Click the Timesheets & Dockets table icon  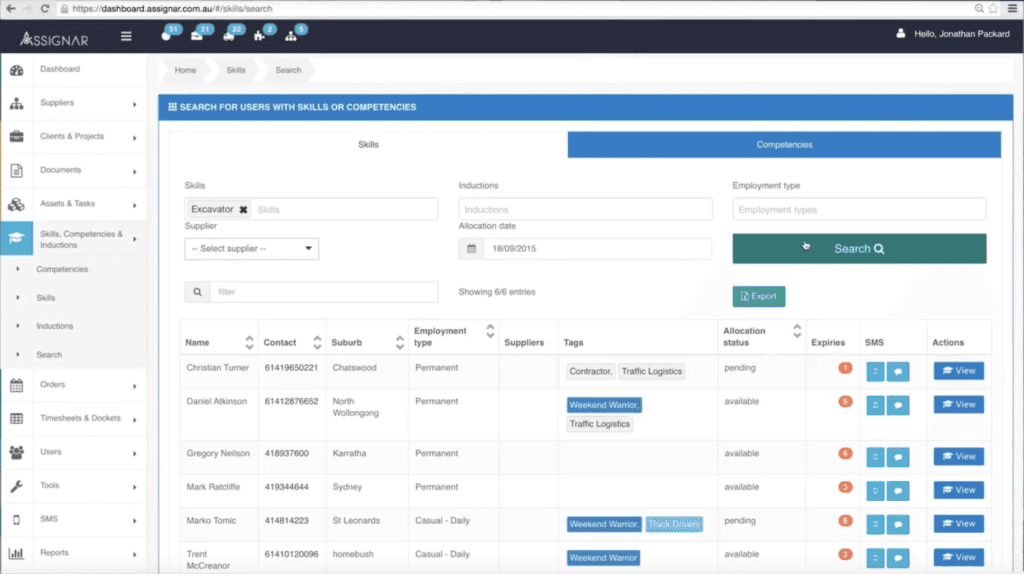[x=16, y=419]
